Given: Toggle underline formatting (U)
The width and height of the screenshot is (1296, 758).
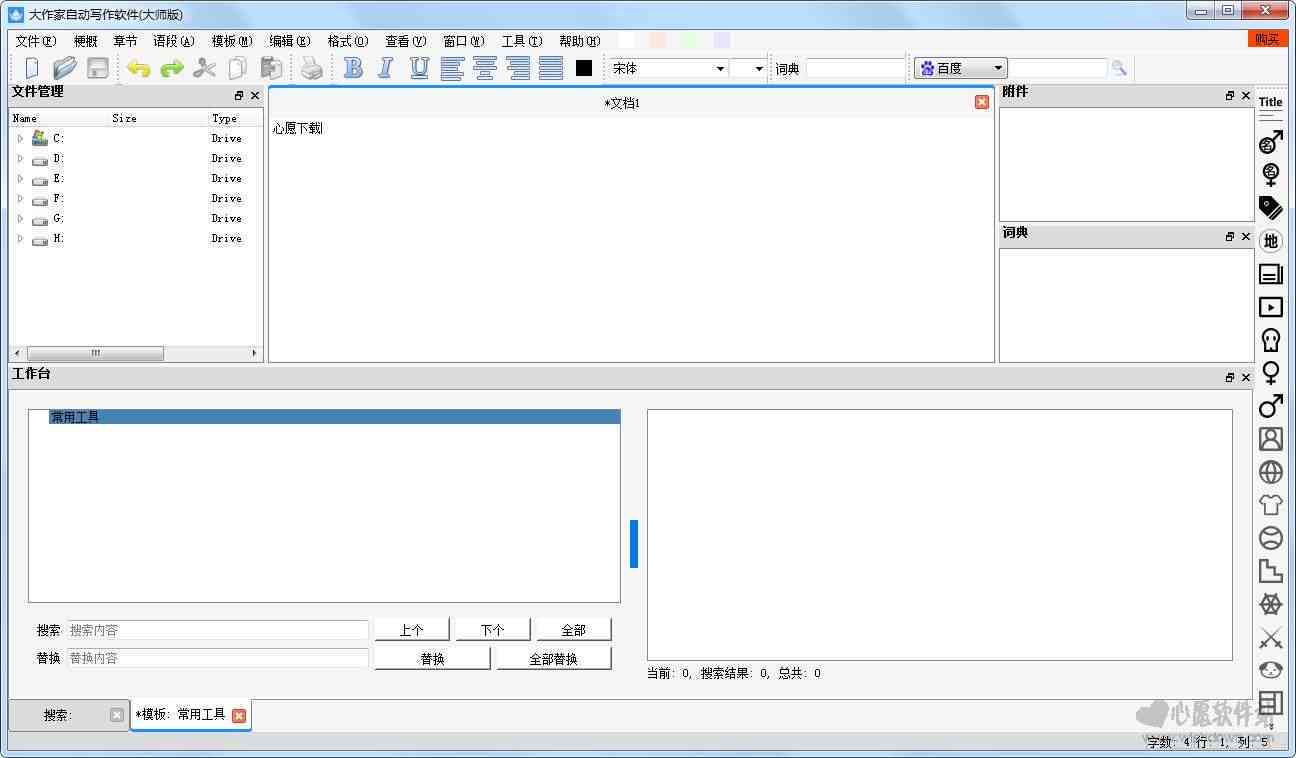Looking at the screenshot, I should [x=419, y=68].
